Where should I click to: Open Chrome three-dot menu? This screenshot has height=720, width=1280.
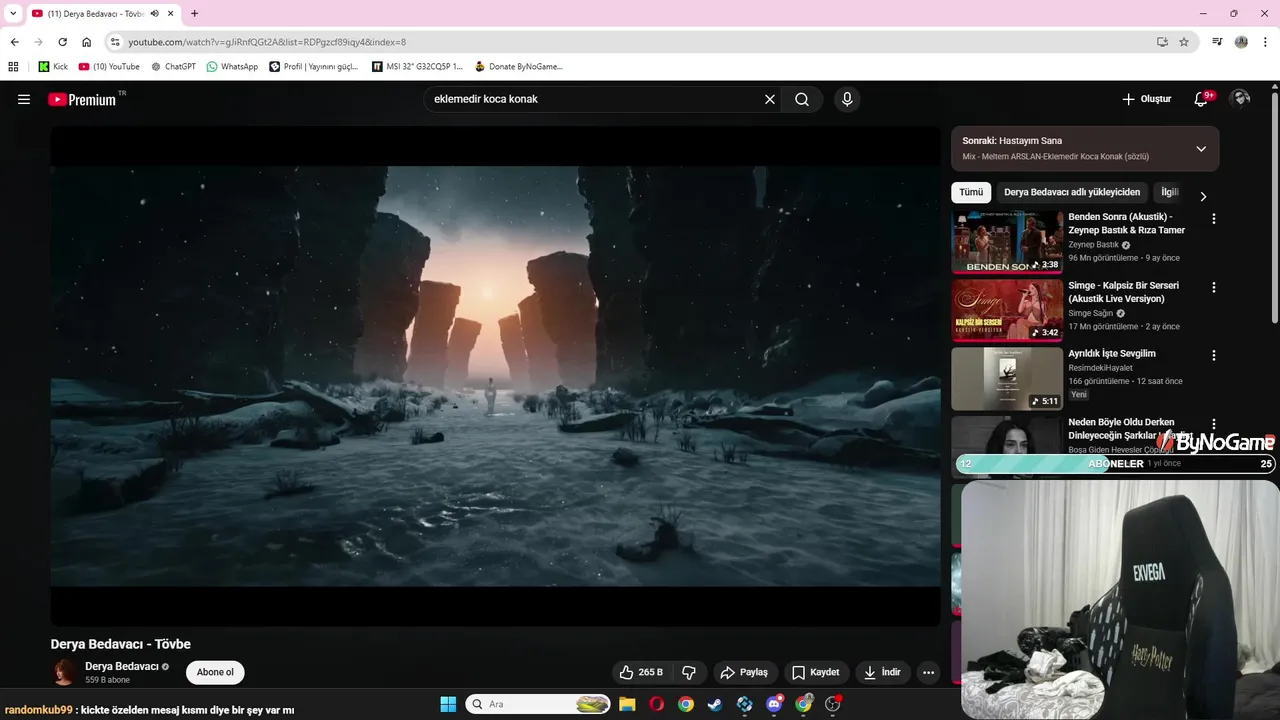(x=1265, y=42)
